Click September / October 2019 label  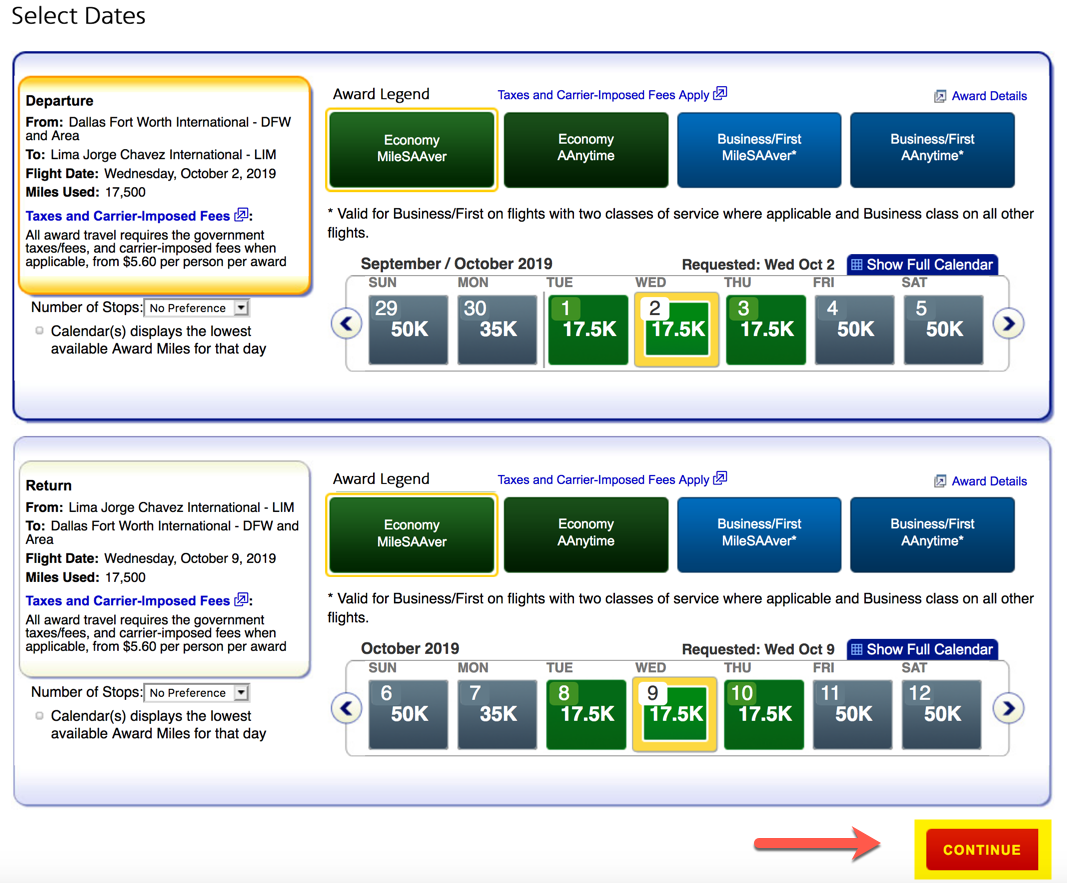[x=457, y=264]
